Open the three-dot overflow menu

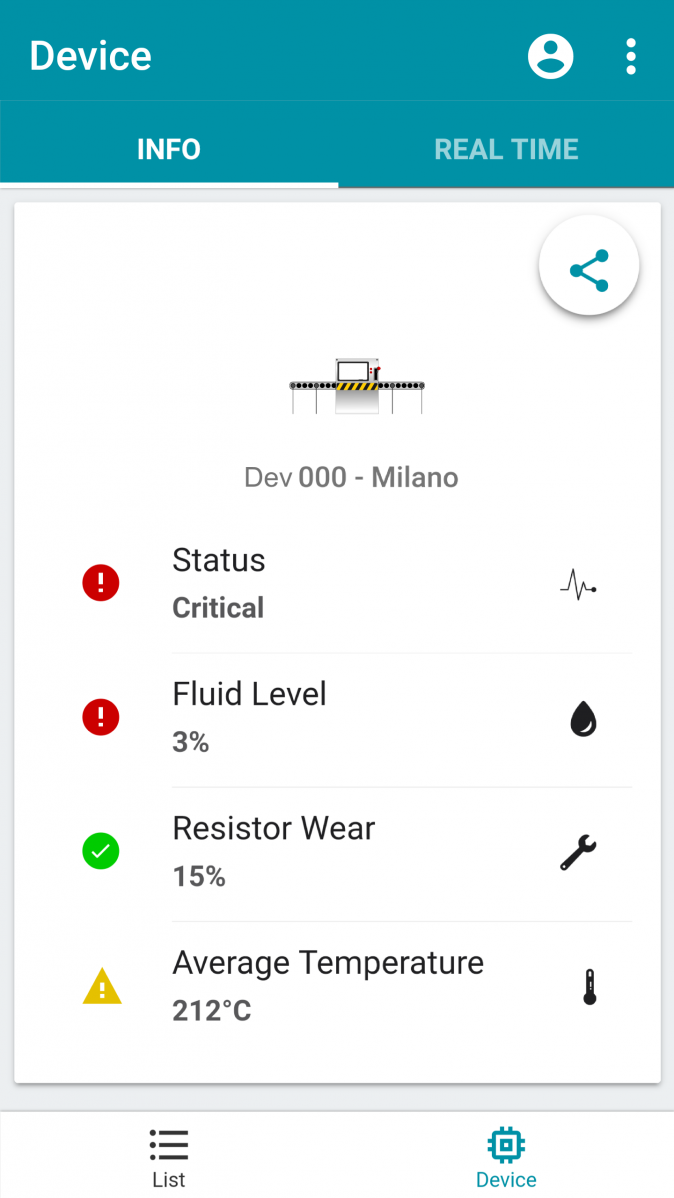(630, 57)
